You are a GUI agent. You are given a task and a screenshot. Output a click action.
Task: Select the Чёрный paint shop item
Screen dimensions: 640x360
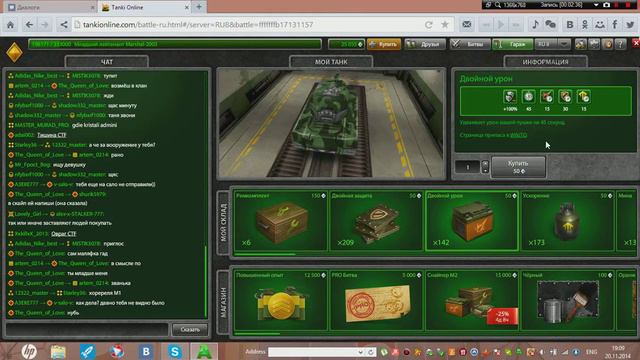tap(567, 300)
